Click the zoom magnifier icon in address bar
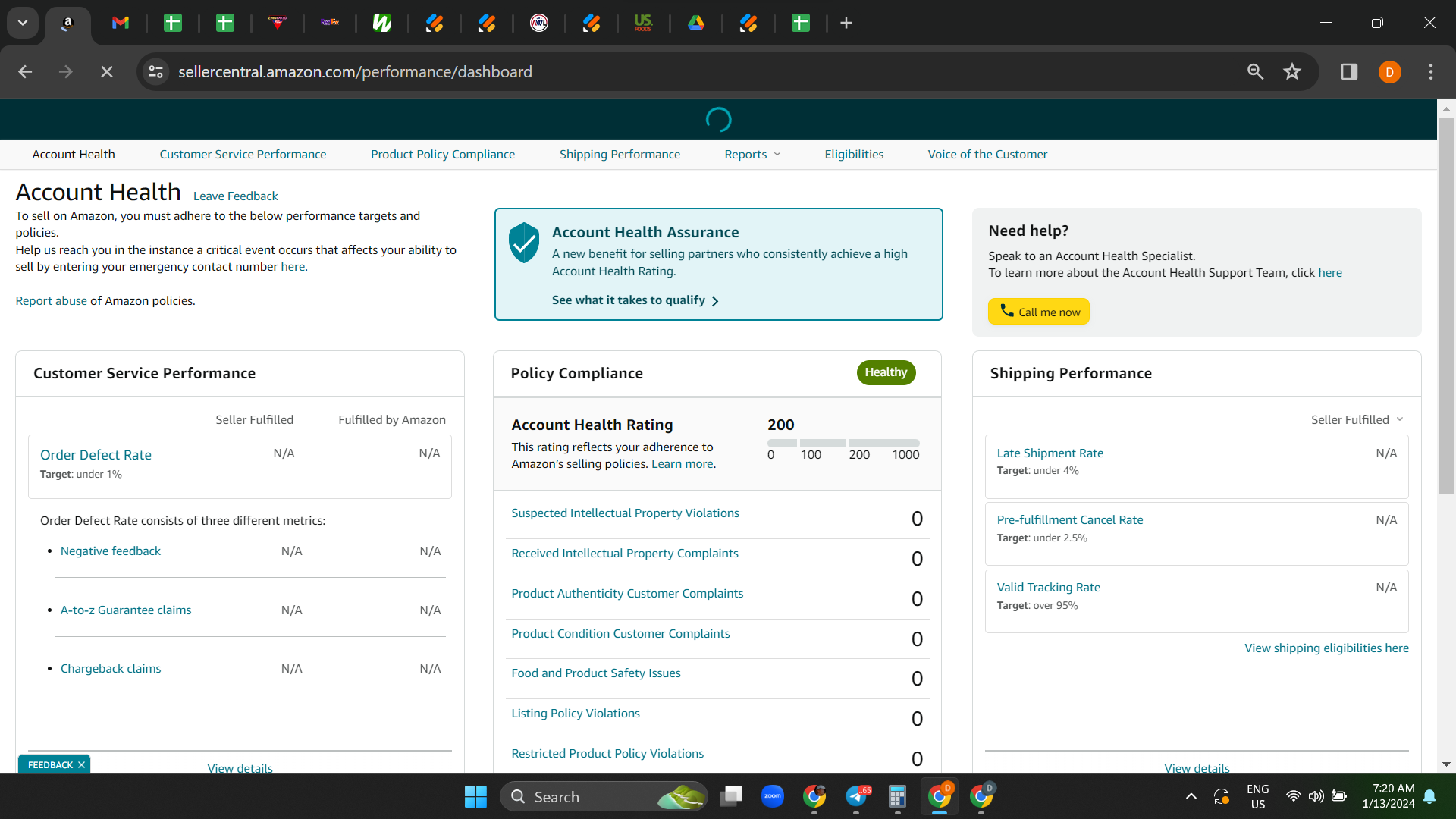This screenshot has width=1456, height=819. [x=1256, y=71]
